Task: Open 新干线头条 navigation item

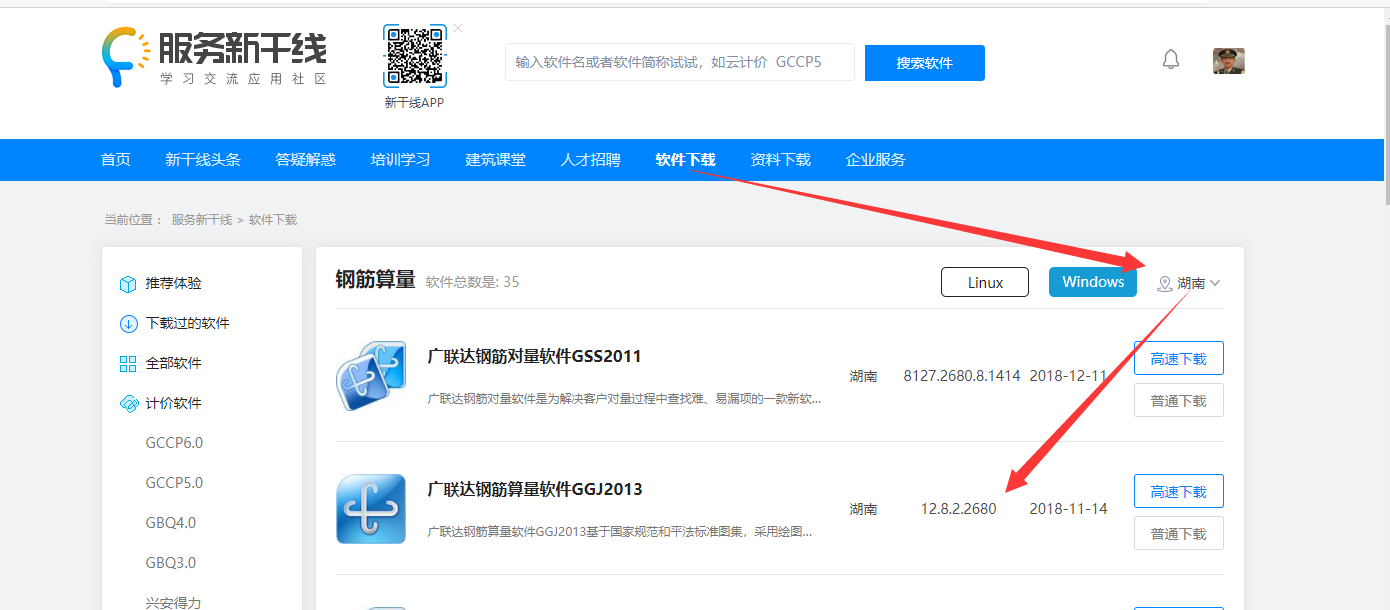Action: (x=203, y=160)
